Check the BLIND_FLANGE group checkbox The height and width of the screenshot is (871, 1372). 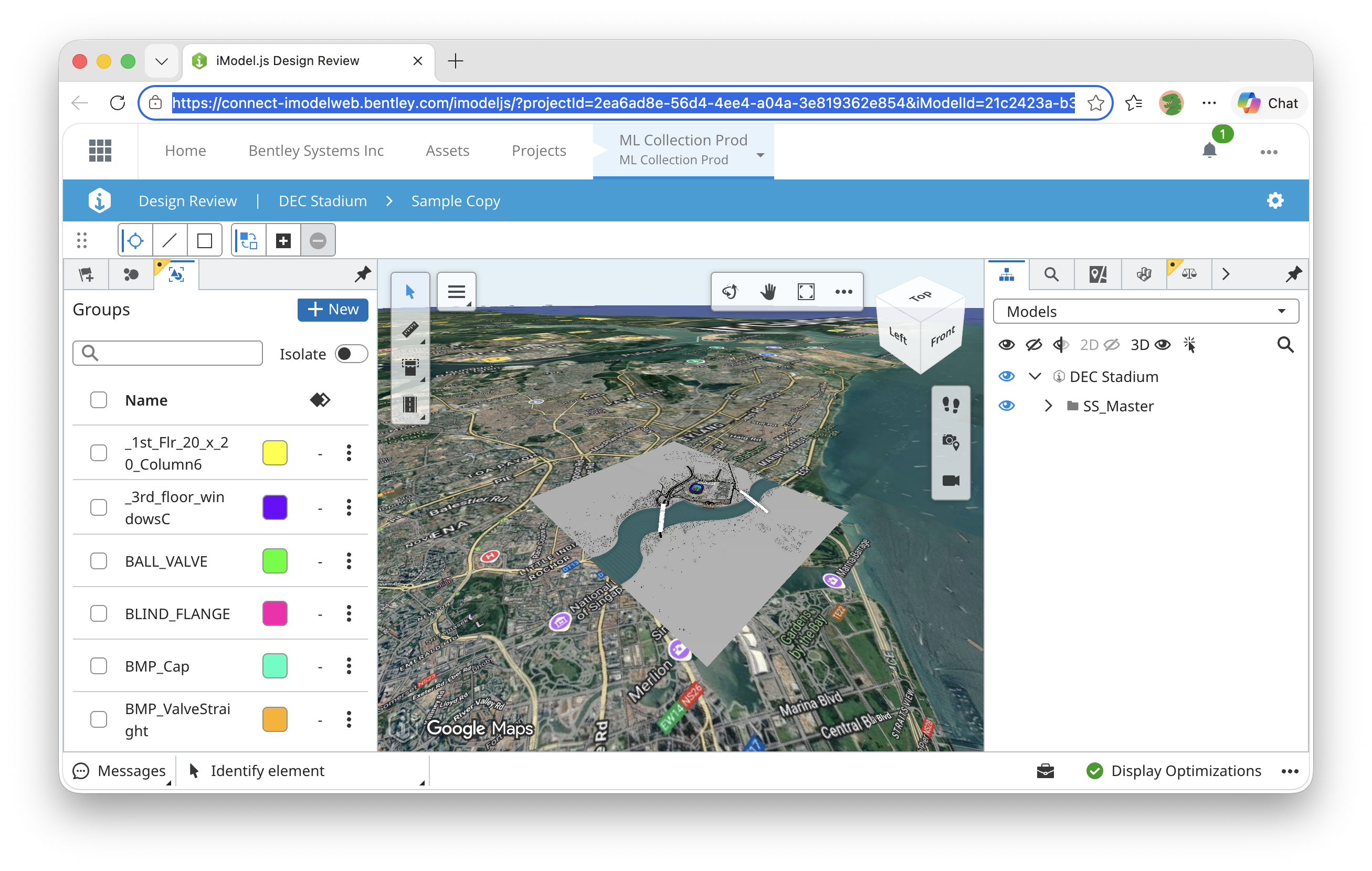(99, 613)
